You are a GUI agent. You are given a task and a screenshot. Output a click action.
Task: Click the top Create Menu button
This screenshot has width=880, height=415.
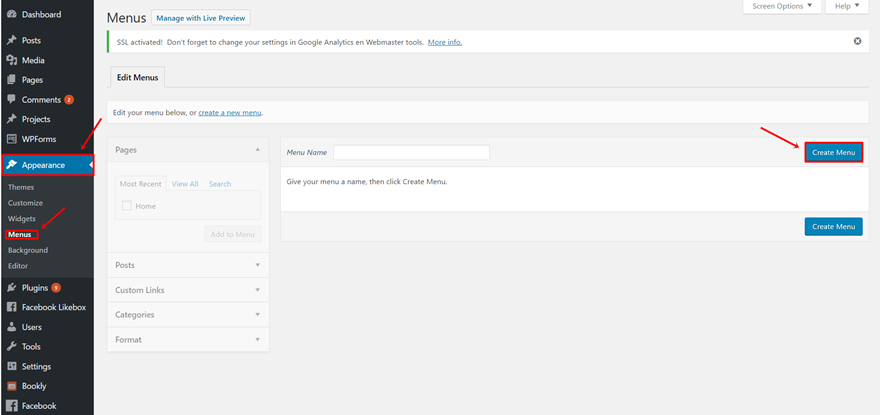pyautogui.click(x=833, y=152)
